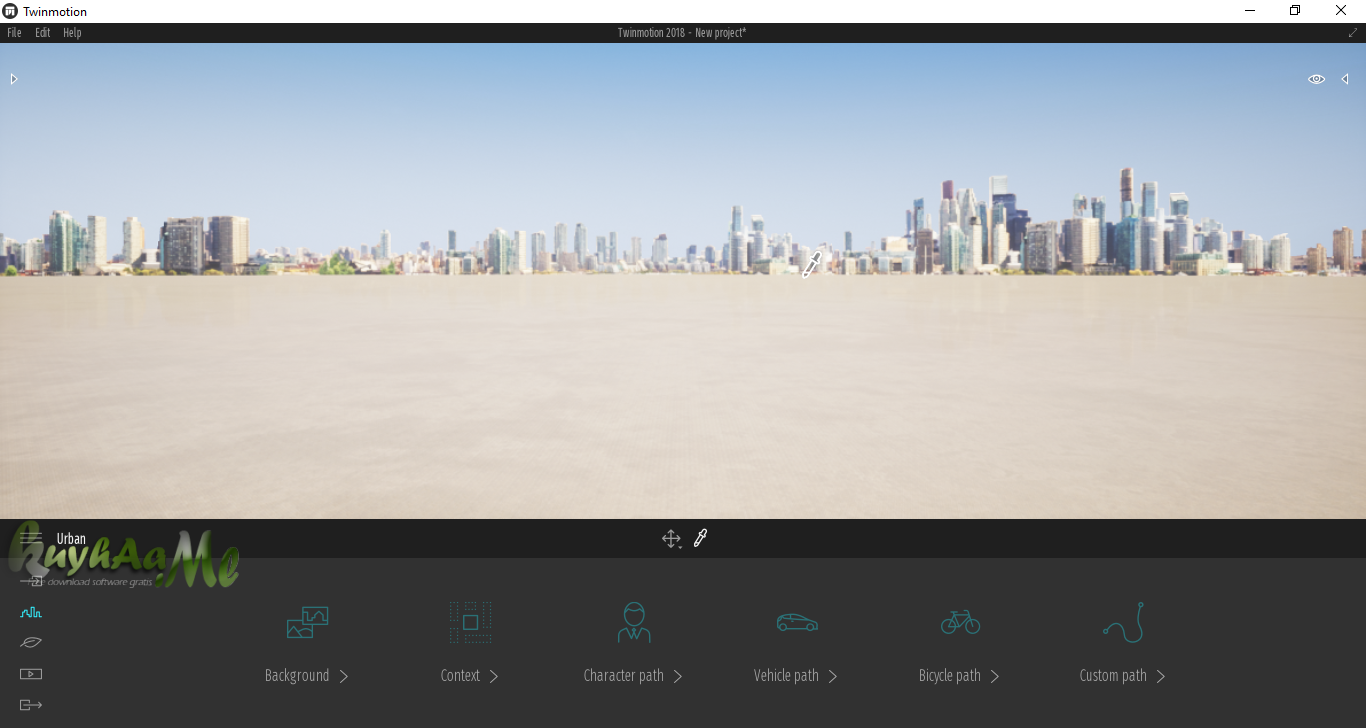The width and height of the screenshot is (1366, 728).
Task: Expand the right panel with the triangle arrow
Action: (x=1345, y=79)
